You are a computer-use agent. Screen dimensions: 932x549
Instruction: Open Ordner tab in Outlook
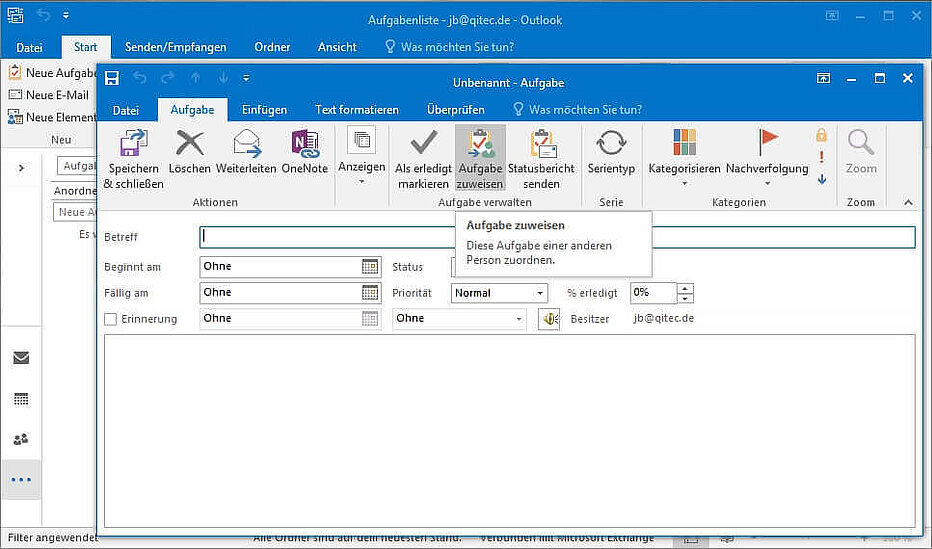(272, 48)
